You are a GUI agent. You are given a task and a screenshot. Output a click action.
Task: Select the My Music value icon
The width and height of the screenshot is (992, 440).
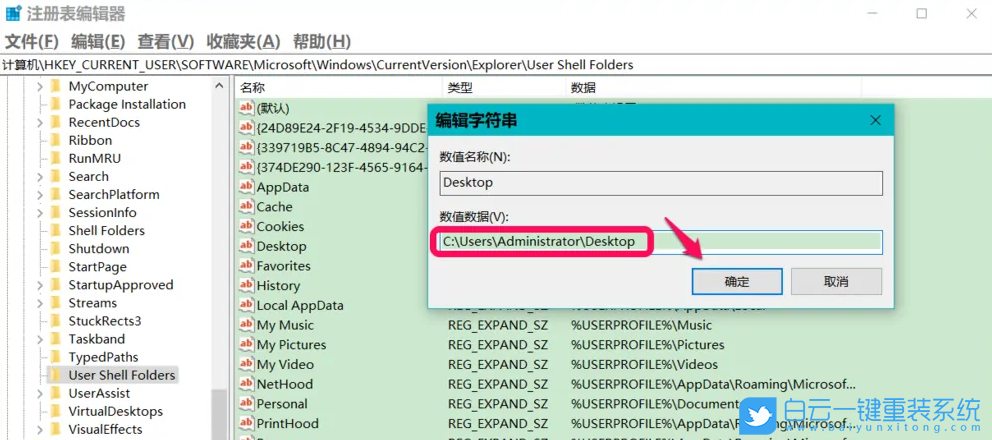246,325
